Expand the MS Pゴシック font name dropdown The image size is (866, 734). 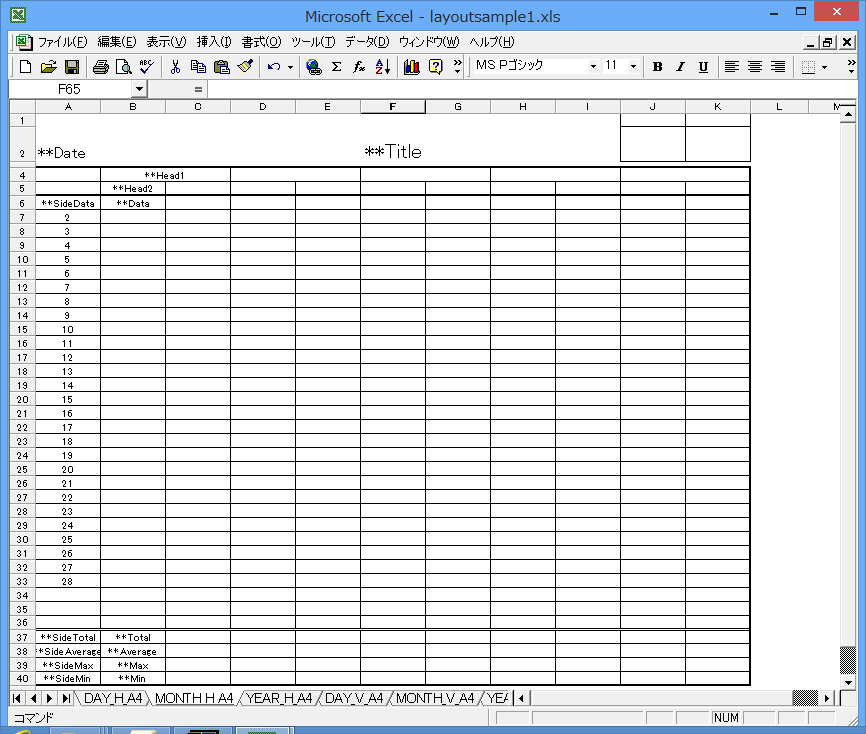pos(593,67)
